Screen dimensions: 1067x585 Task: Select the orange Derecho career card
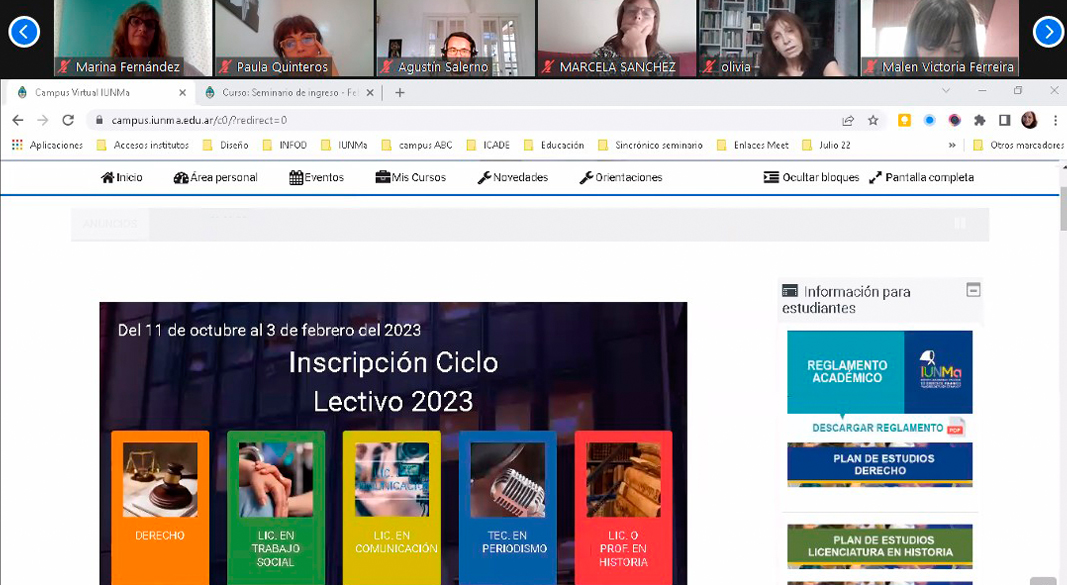pyautogui.click(x=160, y=507)
